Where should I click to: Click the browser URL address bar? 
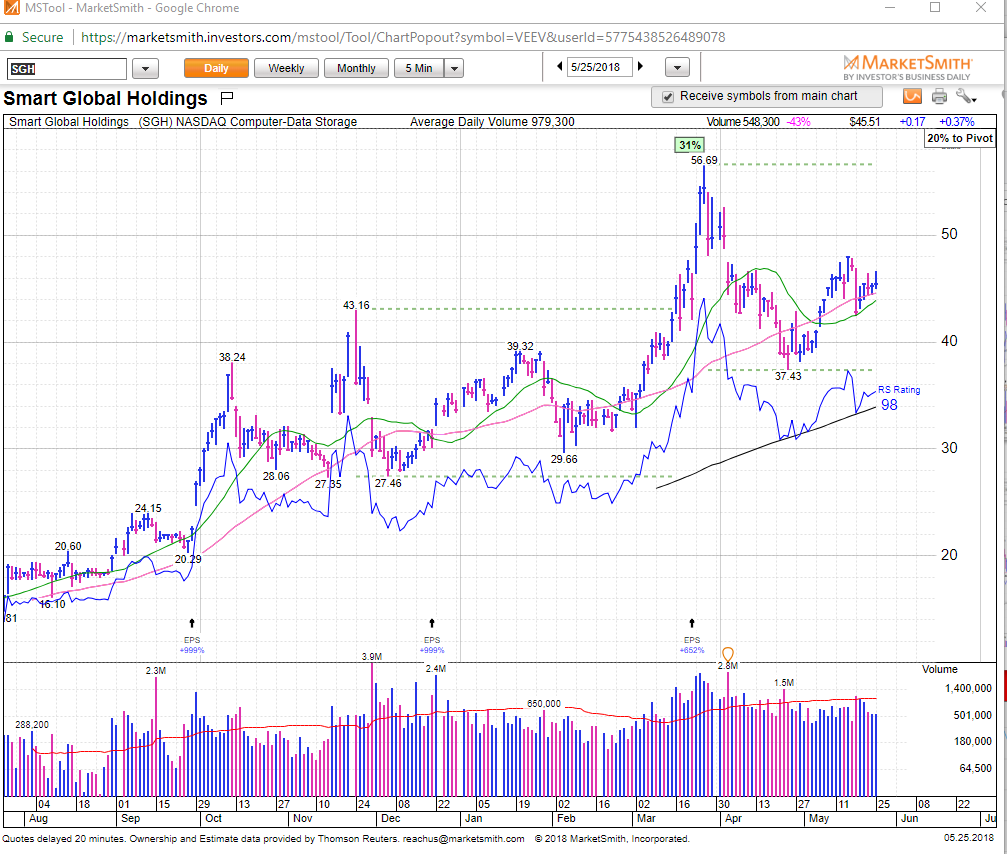click(x=403, y=37)
